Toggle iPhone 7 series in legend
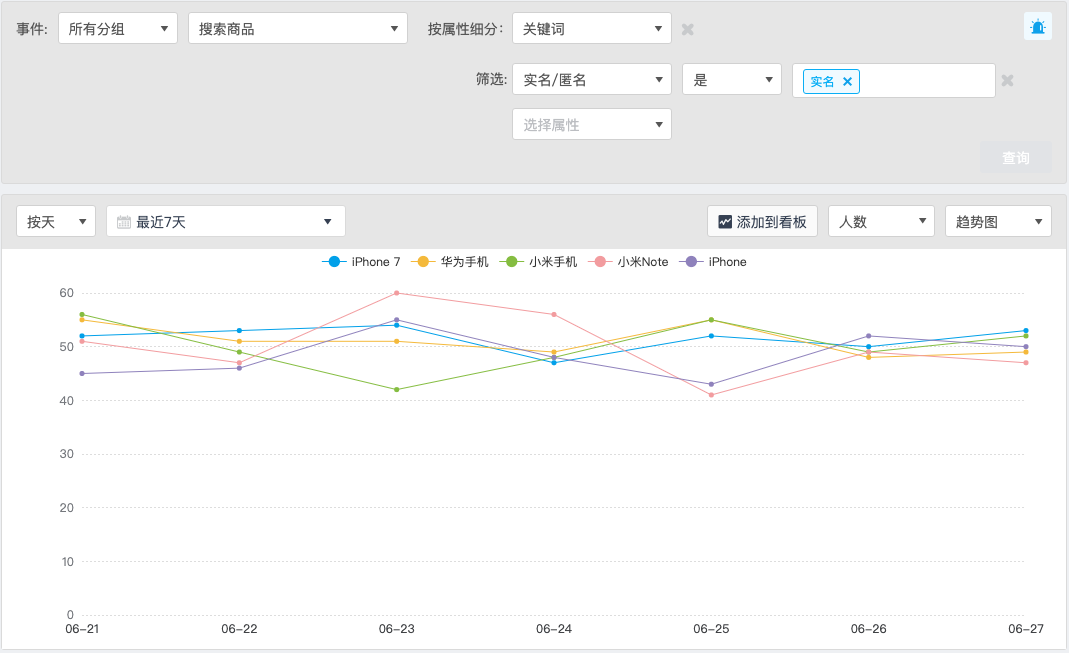Viewport: 1069px width, 653px height. [361, 262]
